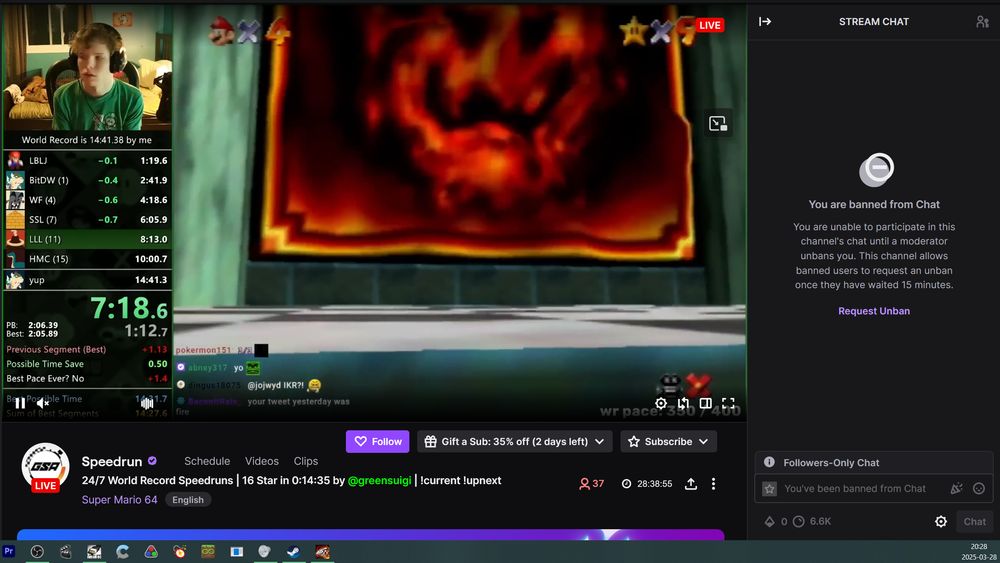Click the stream uptime 28:38:55
The height and width of the screenshot is (563, 1000).
647,484
